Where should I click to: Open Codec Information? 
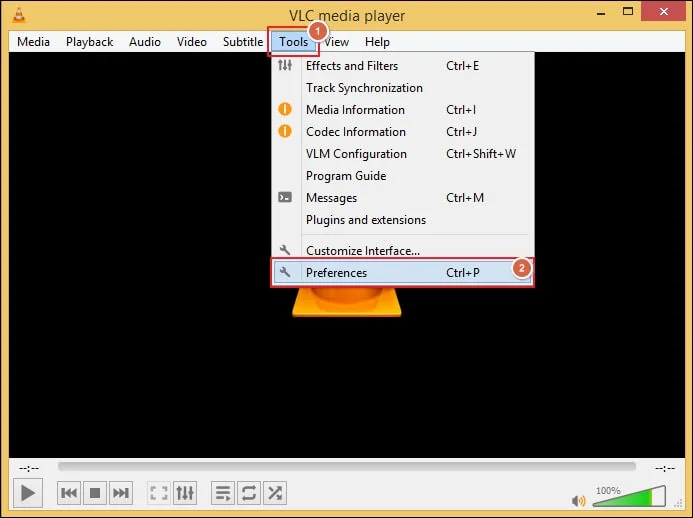402,132
